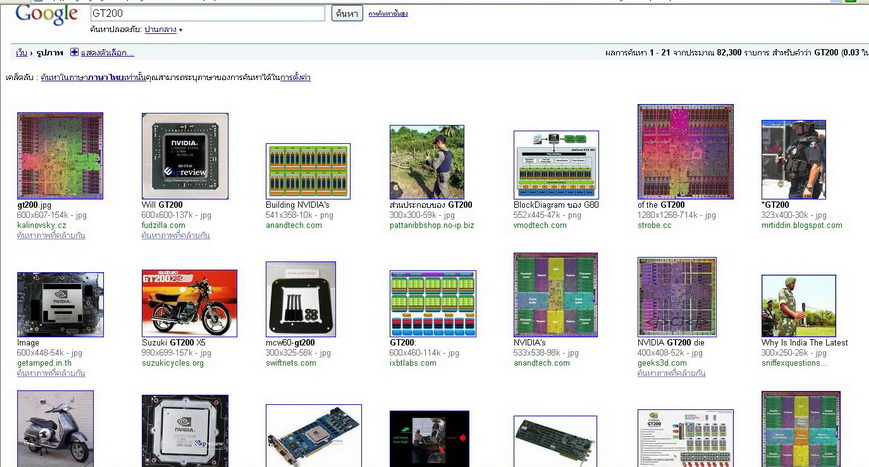Open the NVIDIA's anandtech die layout thumbnail

555,295
